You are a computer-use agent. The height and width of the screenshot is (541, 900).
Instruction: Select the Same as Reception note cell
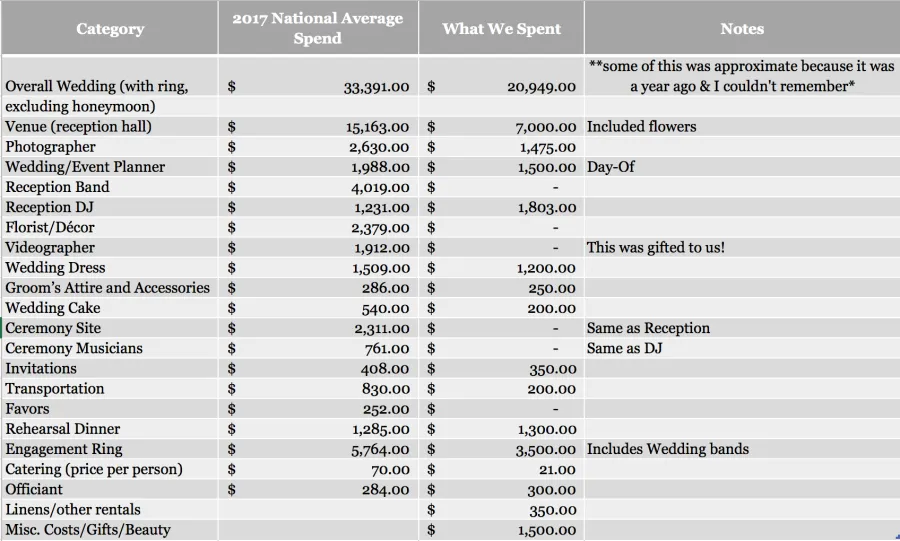click(742, 328)
